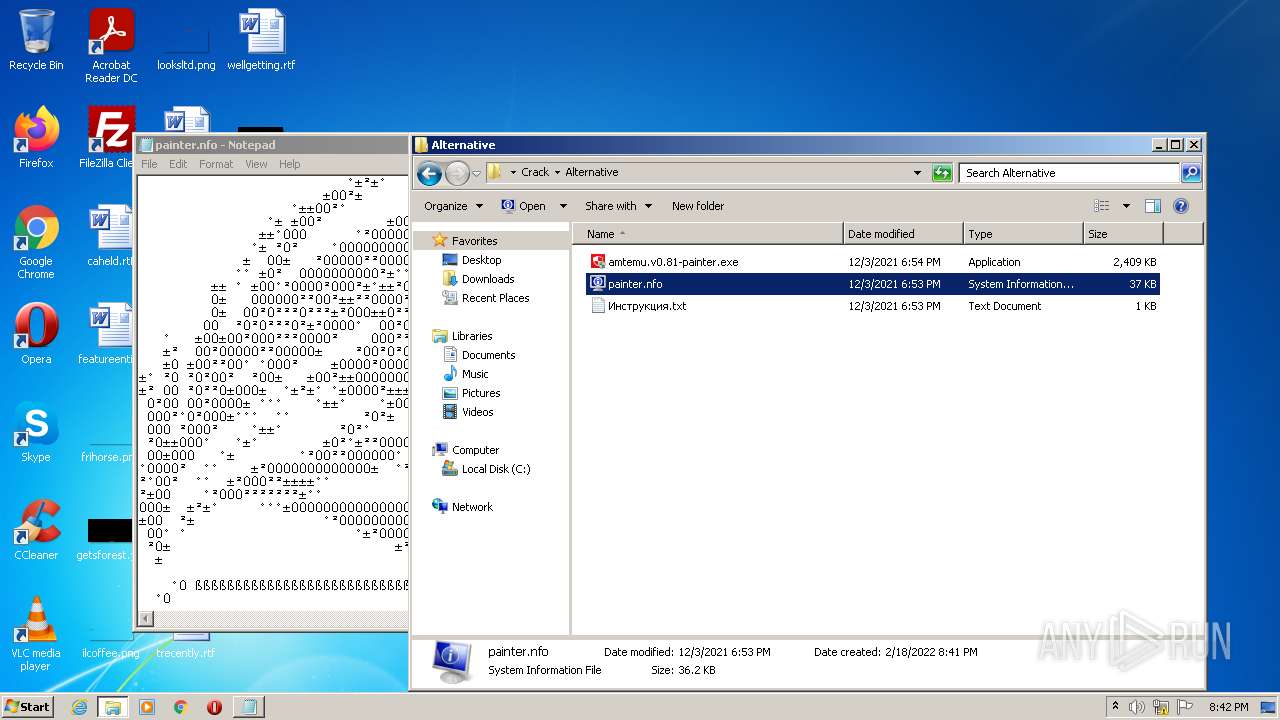Viewport: 1280px width, 720px height.
Task: Open Notepad Edit menu
Action: pos(178,164)
